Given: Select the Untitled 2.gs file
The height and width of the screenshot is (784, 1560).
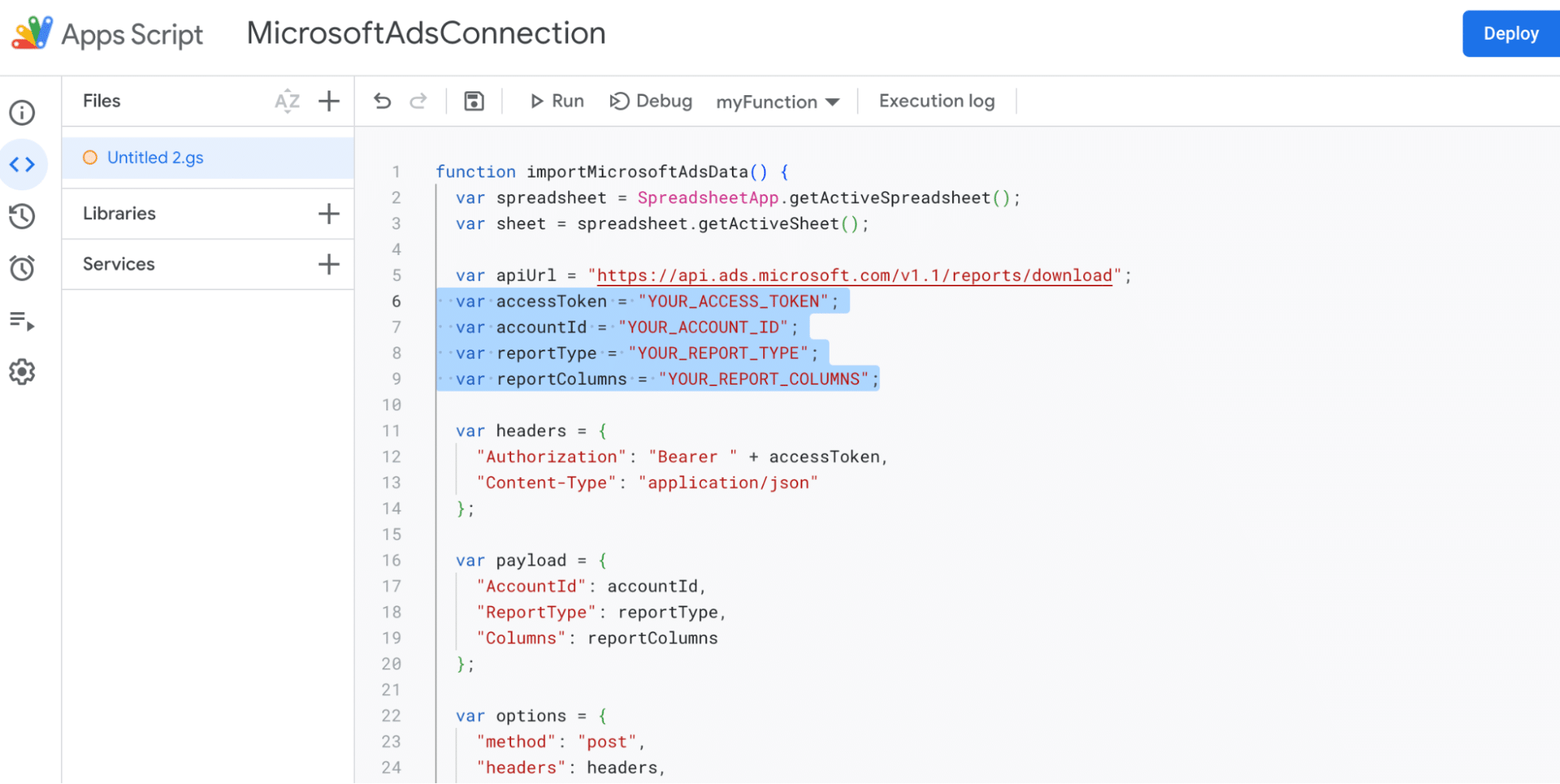Looking at the screenshot, I should [x=208, y=158].
